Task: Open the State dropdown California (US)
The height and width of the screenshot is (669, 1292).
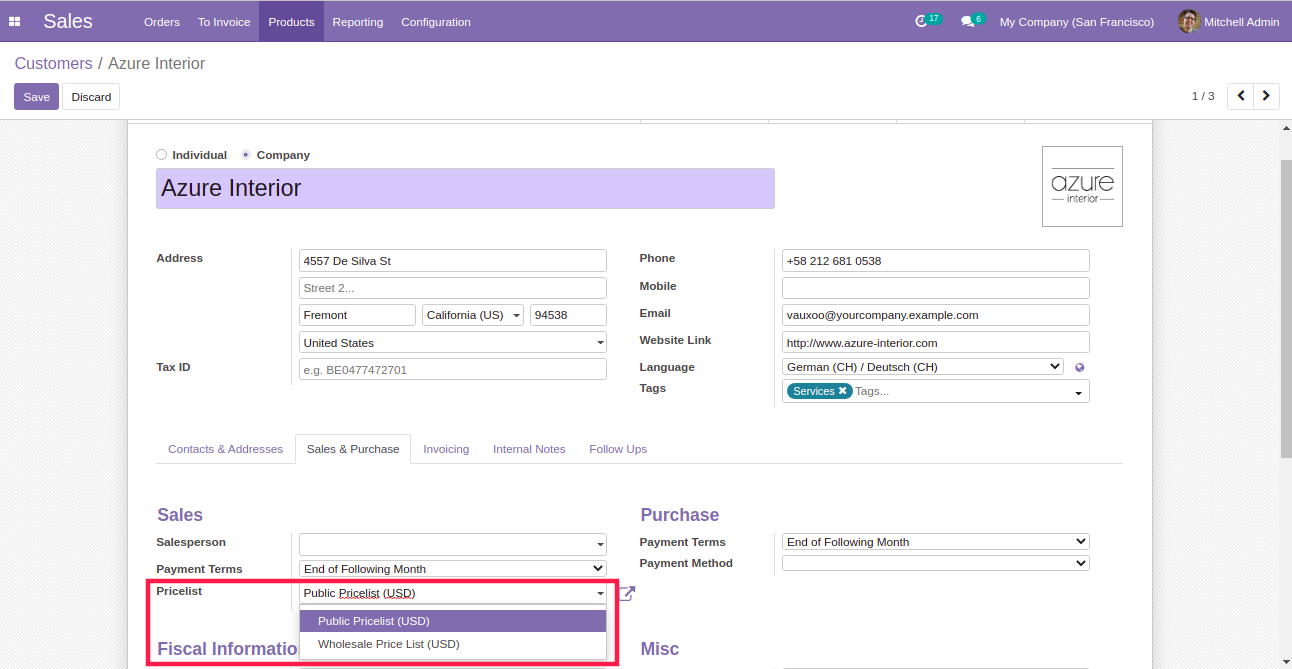Action: [x=473, y=315]
